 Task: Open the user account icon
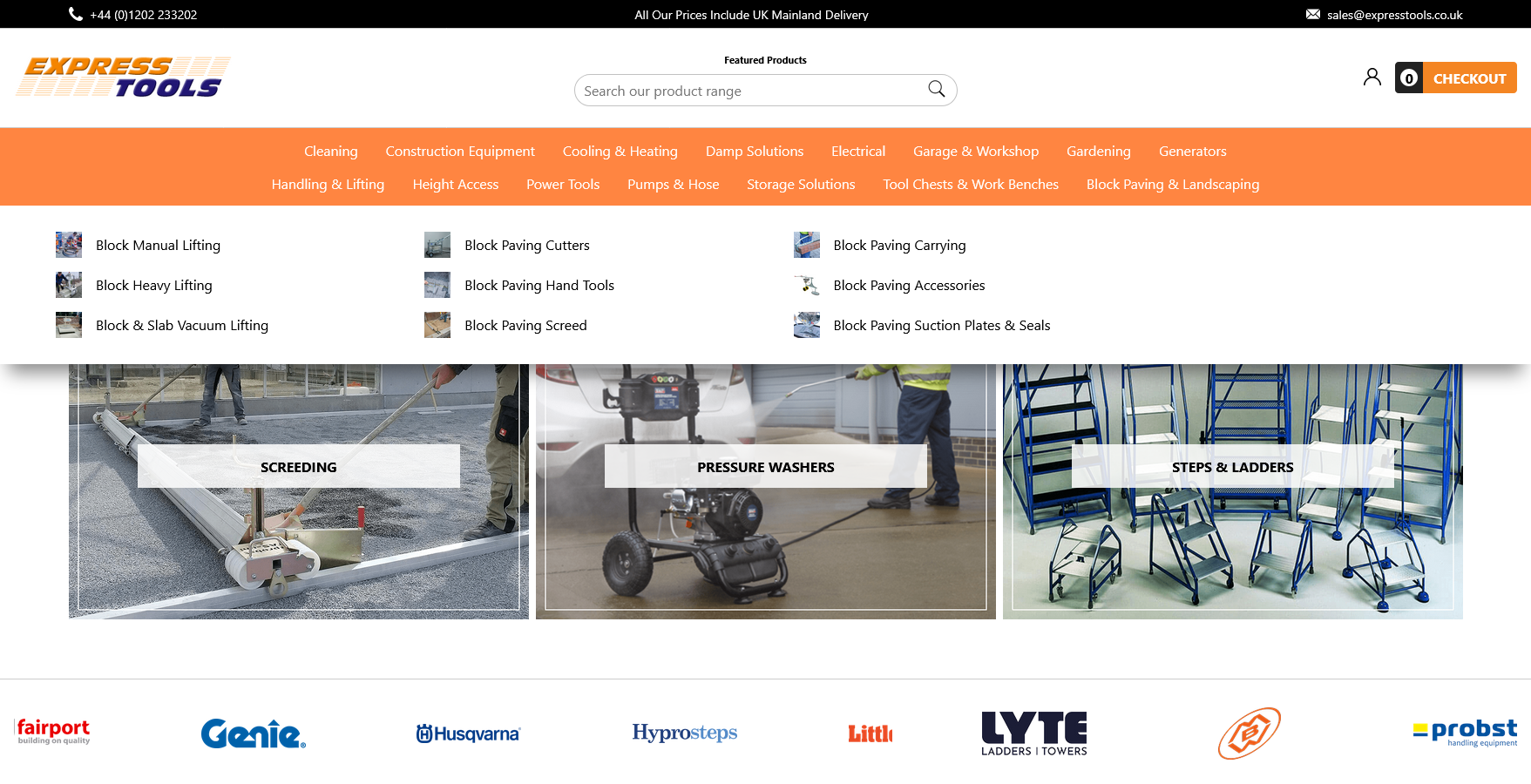tap(1372, 78)
